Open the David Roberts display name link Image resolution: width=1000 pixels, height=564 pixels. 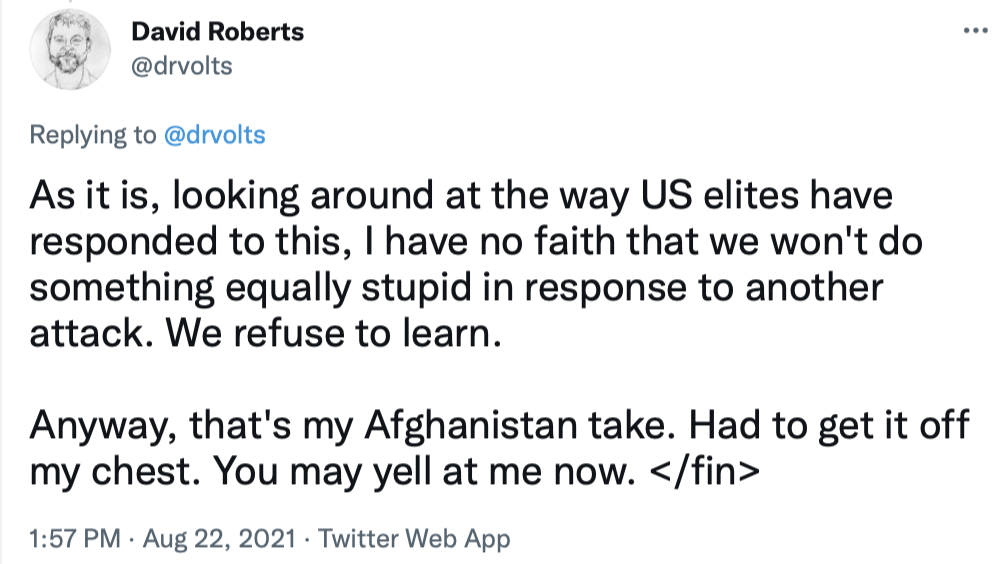click(217, 32)
